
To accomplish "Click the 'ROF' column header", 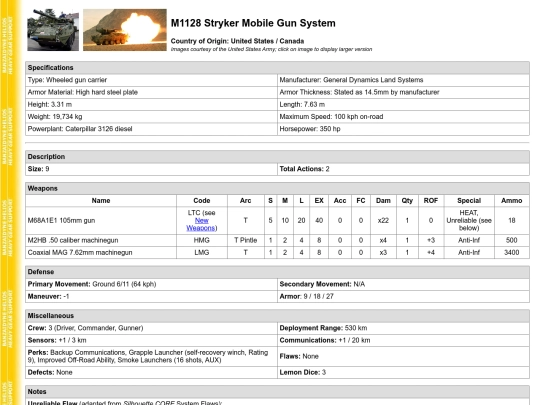I will pyautogui.click(x=431, y=201).
